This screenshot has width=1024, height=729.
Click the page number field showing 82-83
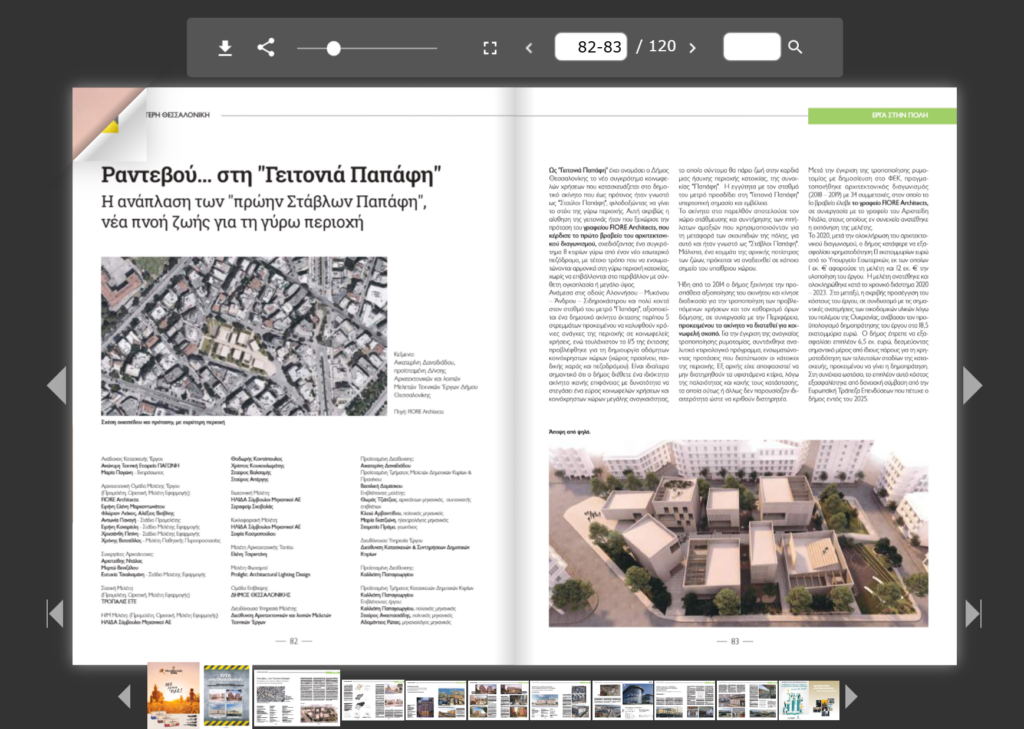point(600,47)
